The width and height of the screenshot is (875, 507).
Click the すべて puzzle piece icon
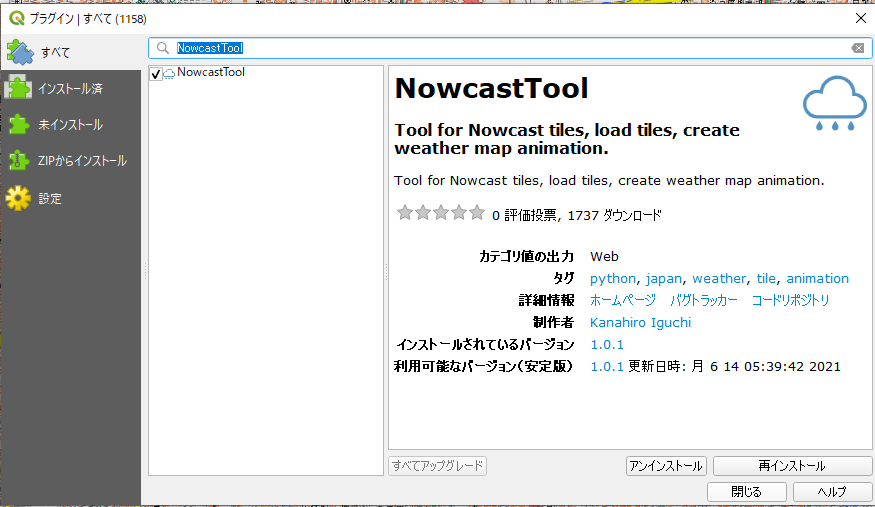20,52
